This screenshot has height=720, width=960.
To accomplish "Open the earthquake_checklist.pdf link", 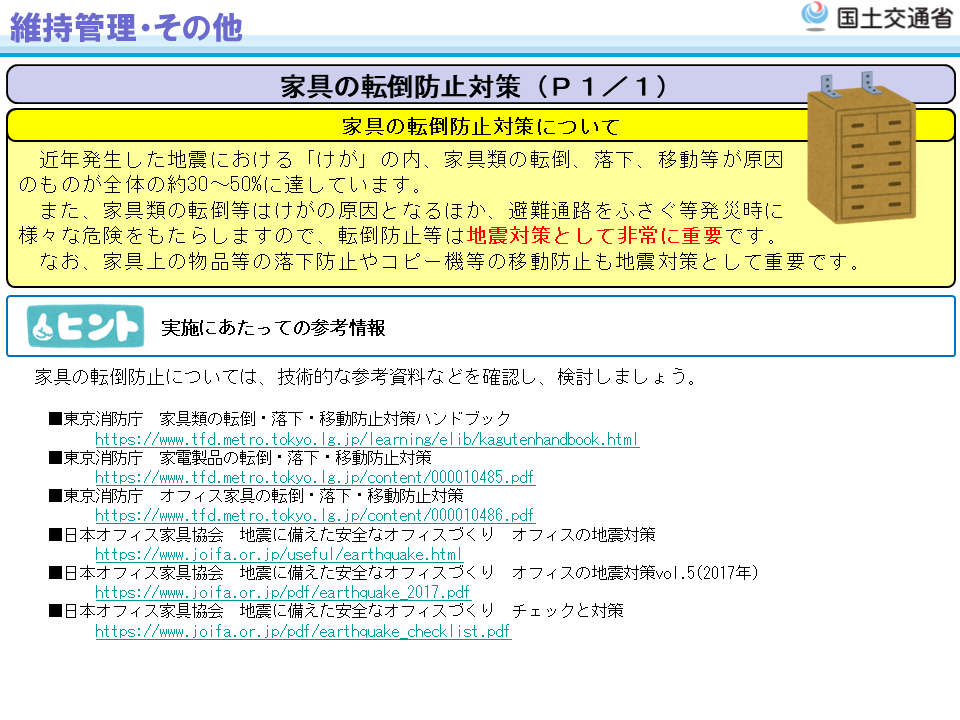I will (303, 631).
